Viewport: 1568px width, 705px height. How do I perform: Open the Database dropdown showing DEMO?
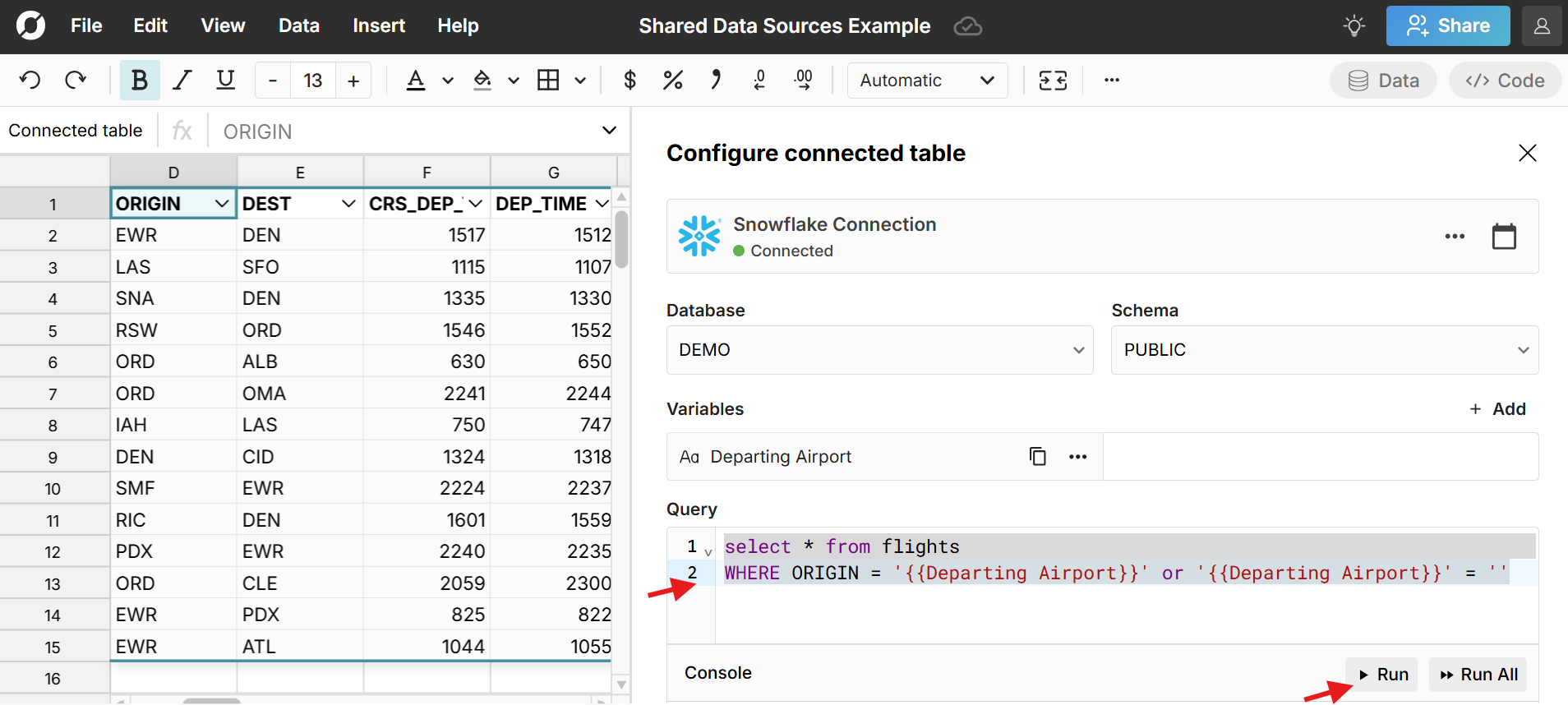point(879,350)
